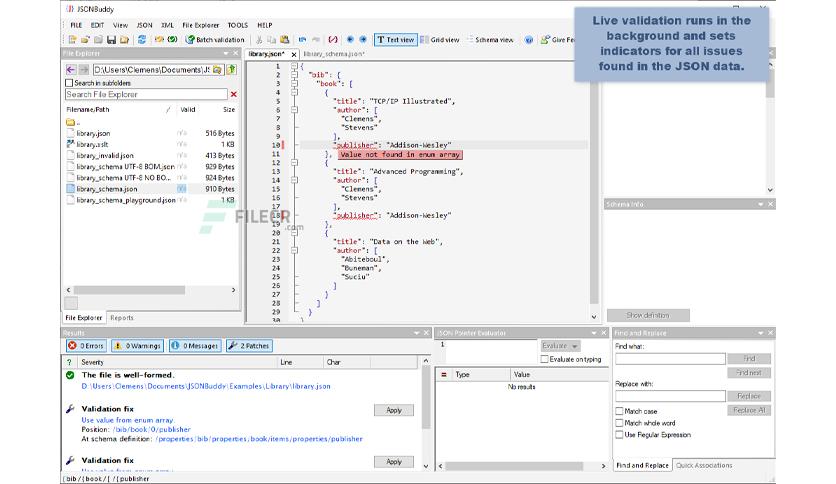This screenshot has width=836, height=484.
Task: Click green check icon beside well-formed message
Action: coord(70,375)
